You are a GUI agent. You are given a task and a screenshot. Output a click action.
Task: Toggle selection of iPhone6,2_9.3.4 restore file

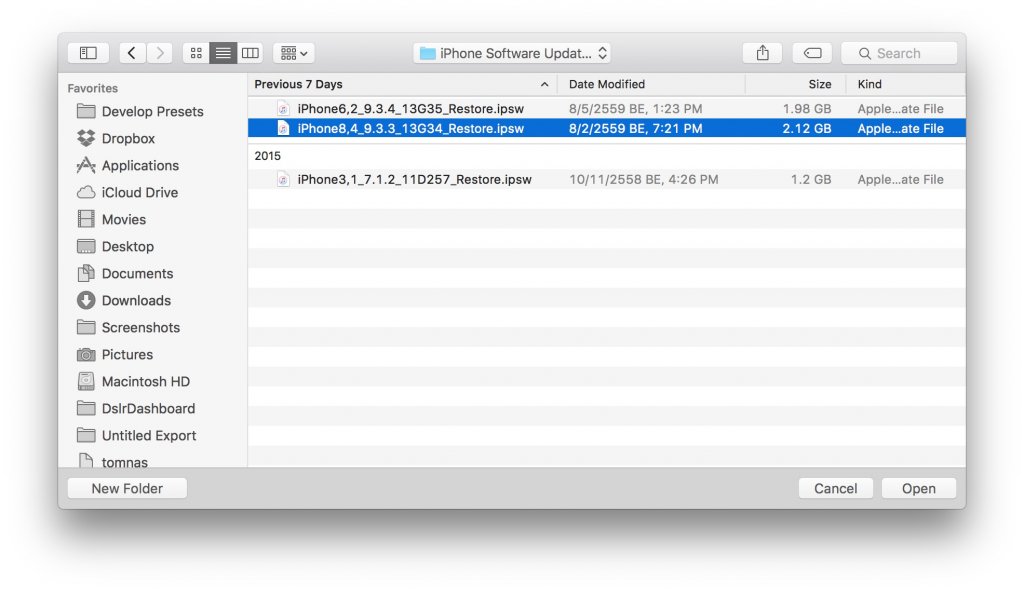click(x=410, y=108)
